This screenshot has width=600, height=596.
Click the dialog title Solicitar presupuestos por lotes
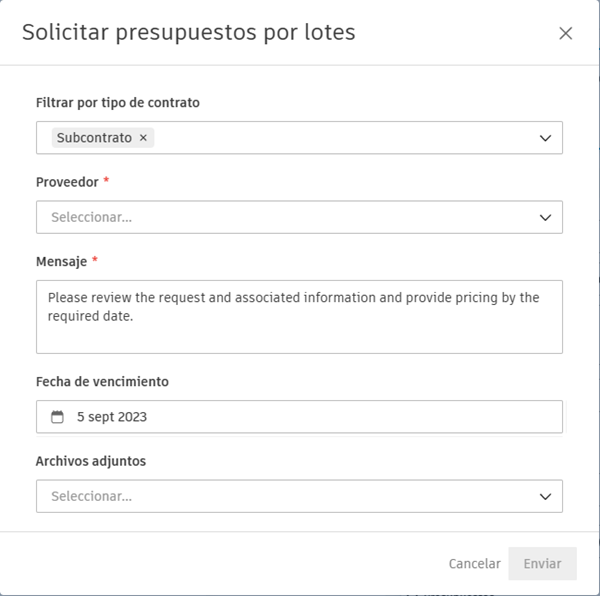click(188, 32)
